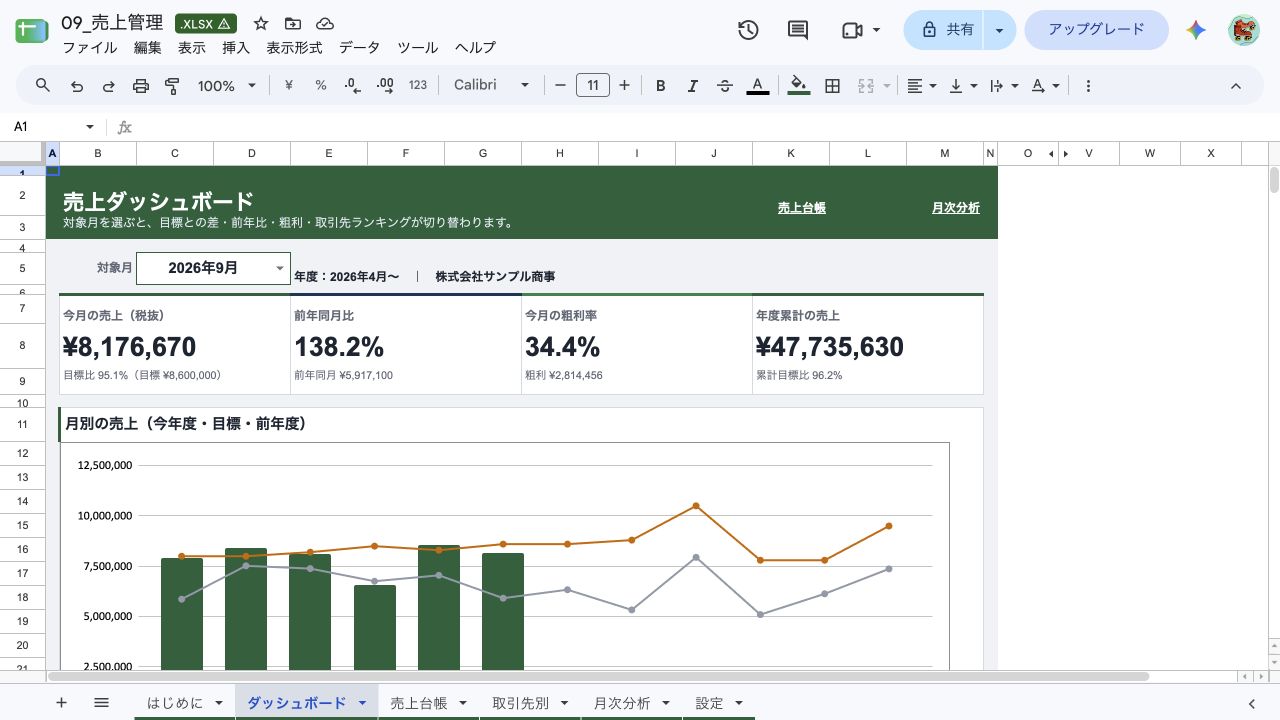The image size is (1280, 720).
Task: Decrease decimal places
Action: (352, 86)
